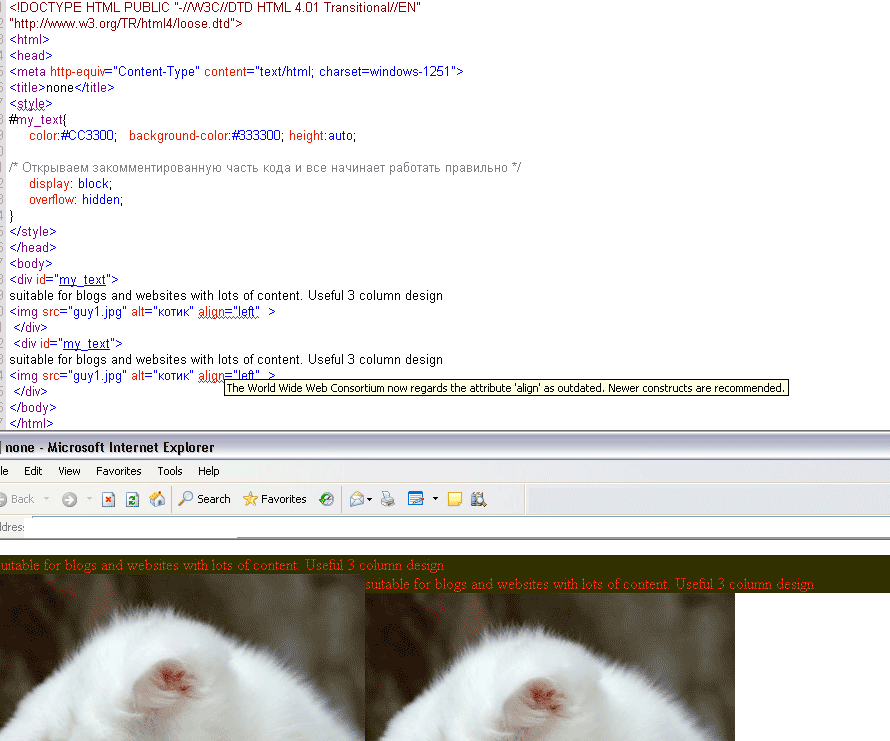Click the <title>none</title> line

pyautogui.click(x=62, y=87)
